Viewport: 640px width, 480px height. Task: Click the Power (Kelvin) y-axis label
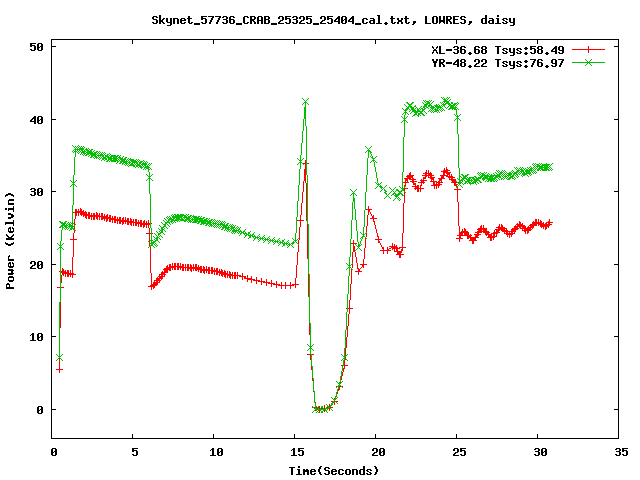(x=10, y=241)
